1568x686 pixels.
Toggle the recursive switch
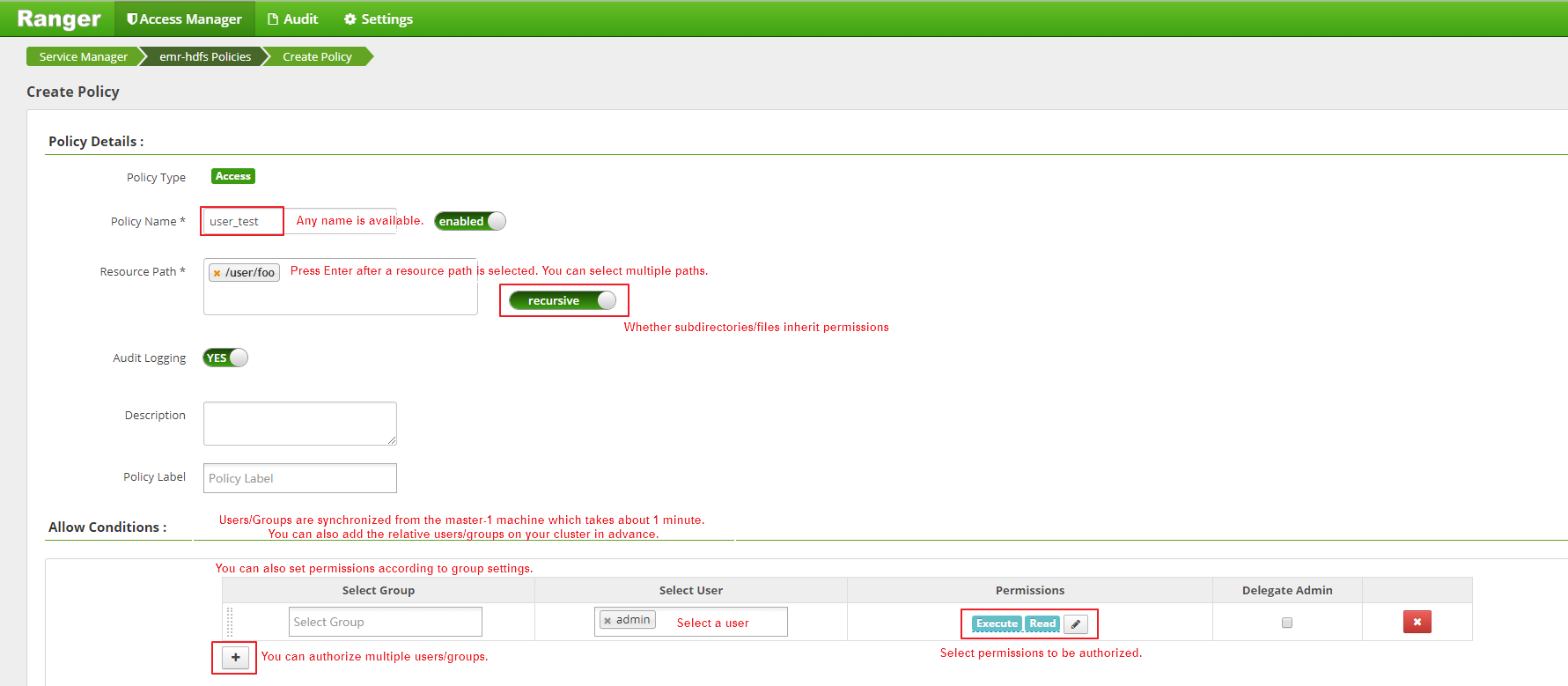point(563,300)
